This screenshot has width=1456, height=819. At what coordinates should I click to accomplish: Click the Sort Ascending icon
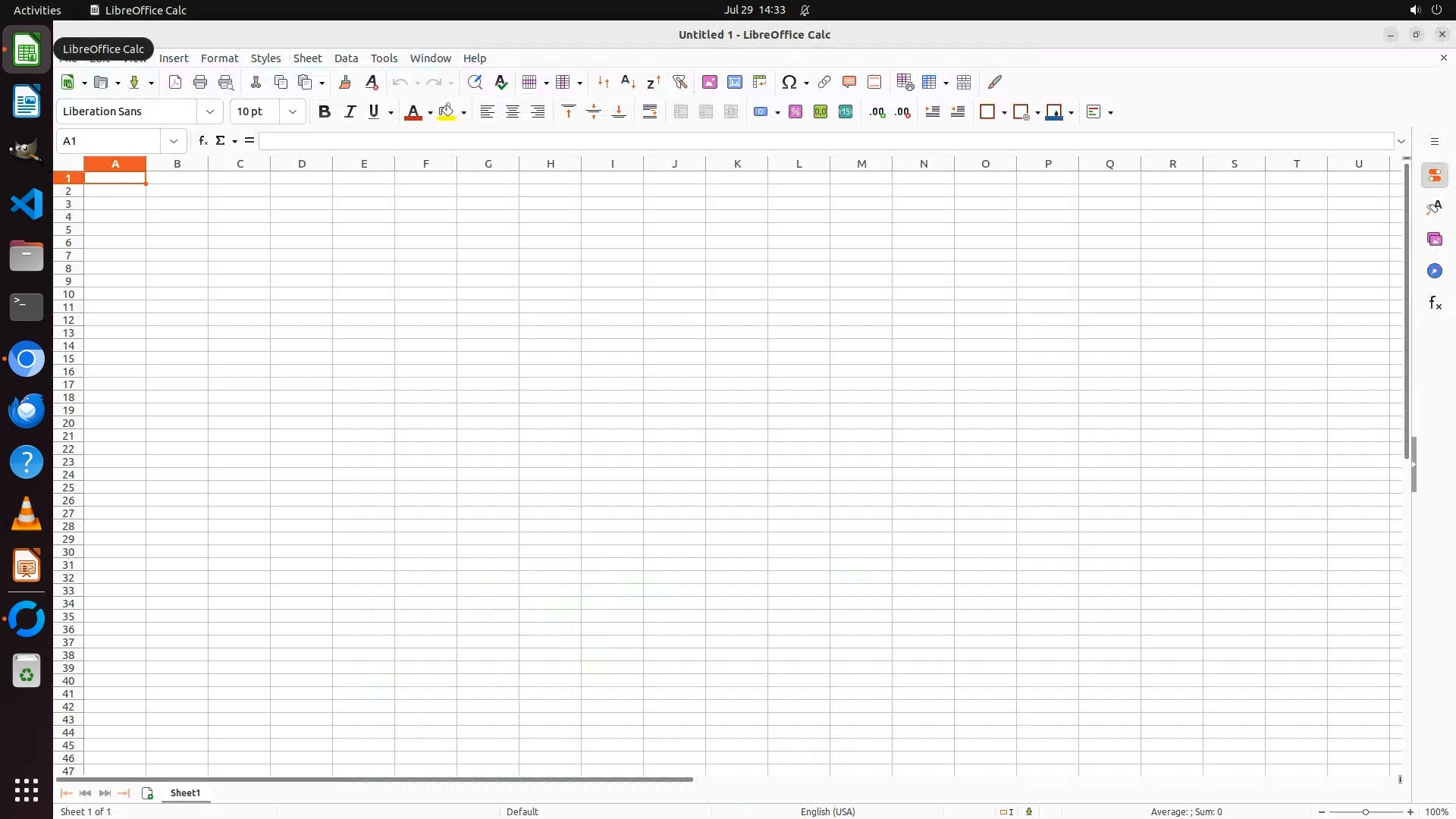pyautogui.click(x=628, y=82)
